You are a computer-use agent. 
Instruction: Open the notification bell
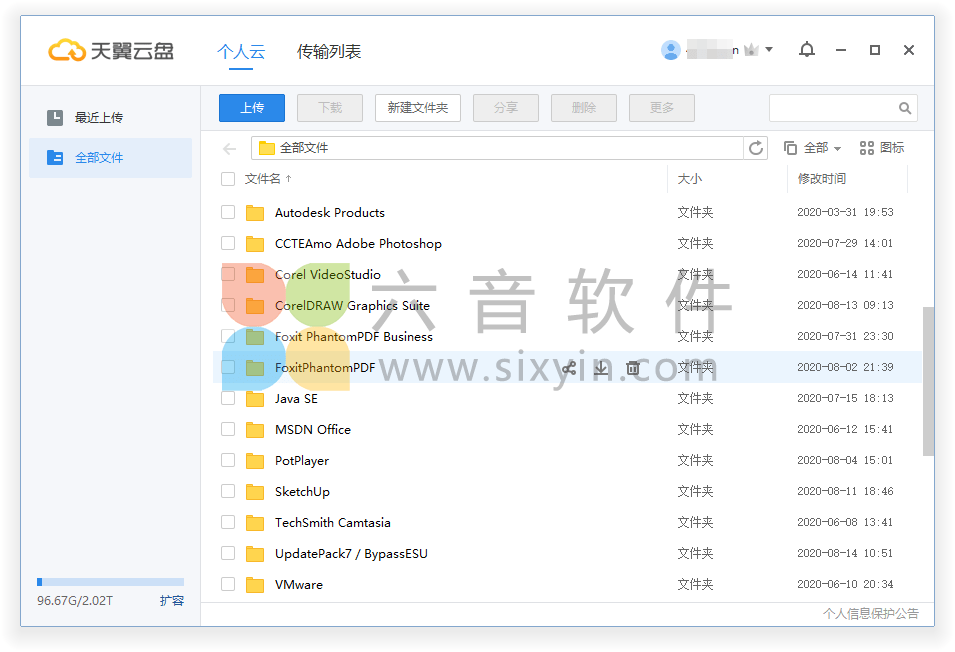click(x=807, y=49)
